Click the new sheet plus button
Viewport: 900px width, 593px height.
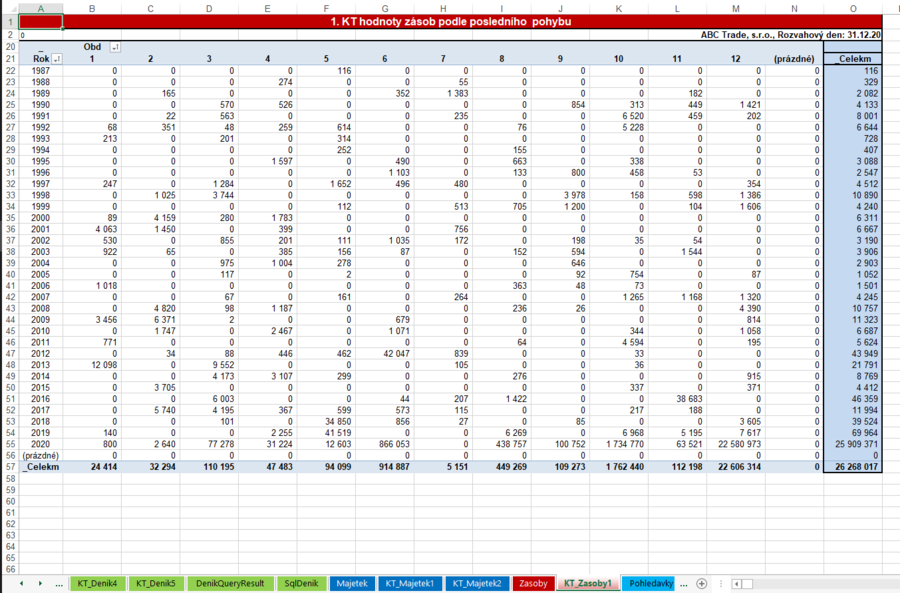(702, 583)
